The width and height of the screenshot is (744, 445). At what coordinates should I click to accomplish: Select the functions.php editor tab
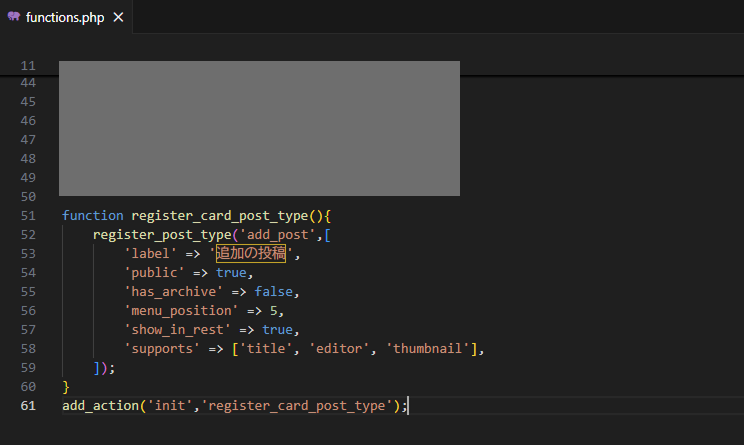[x=65, y=17]
